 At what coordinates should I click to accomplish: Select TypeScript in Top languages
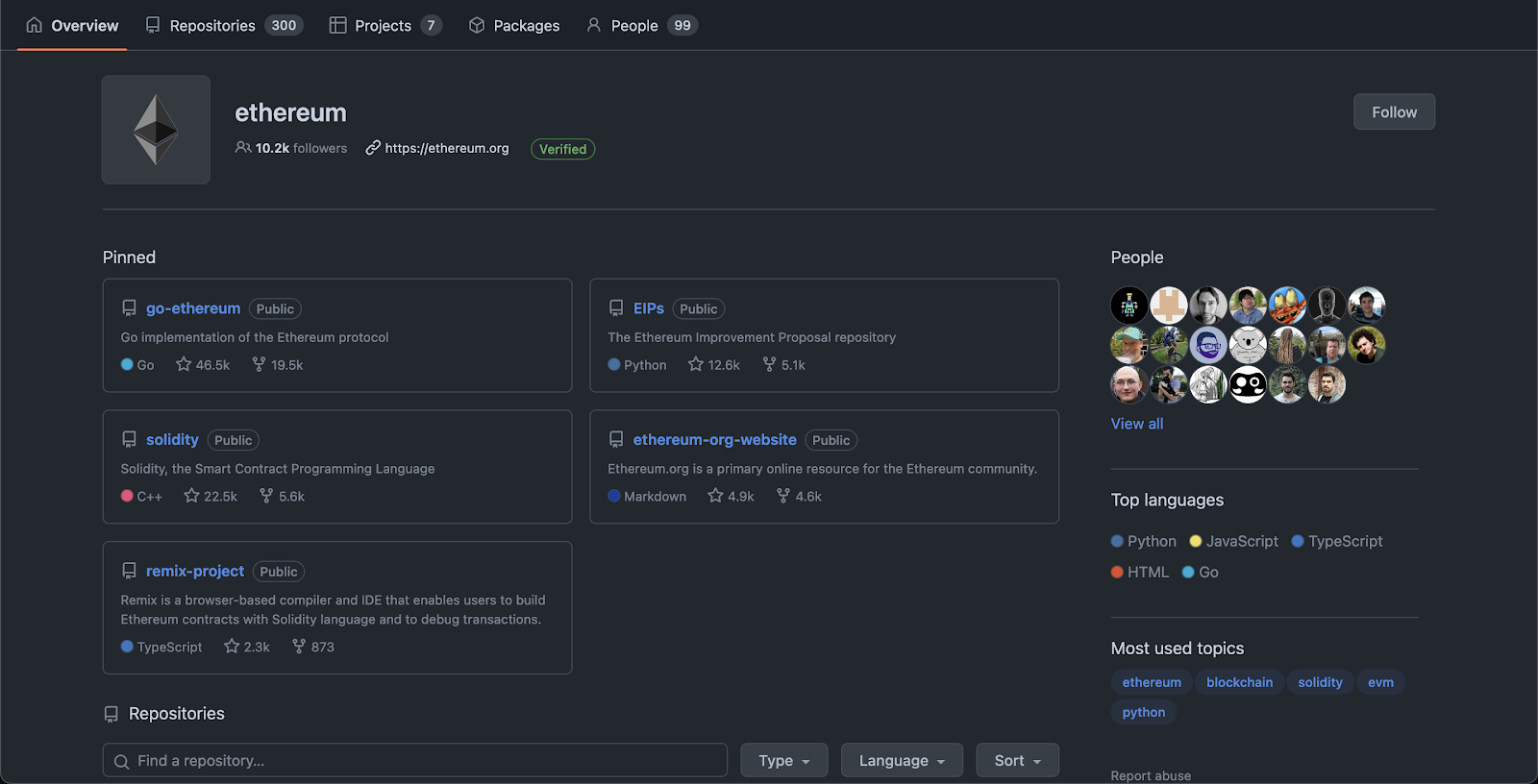[x=1337, y=541]
